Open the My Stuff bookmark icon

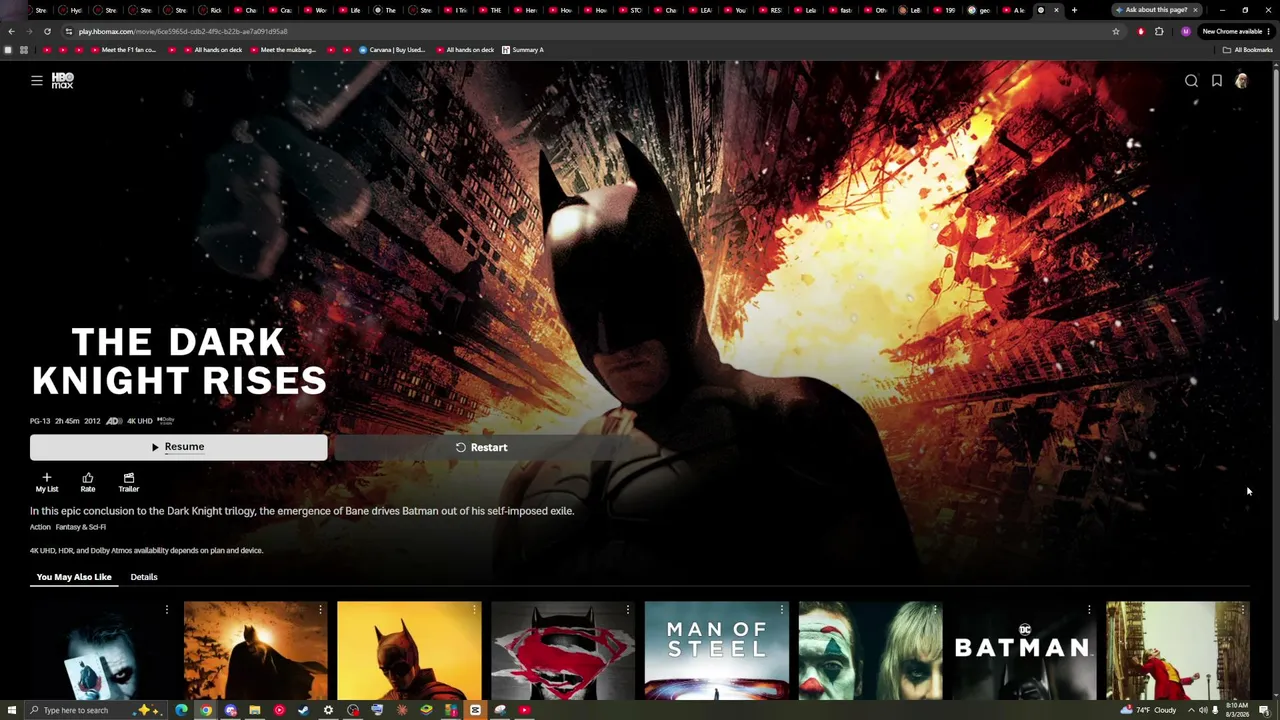1217,81
